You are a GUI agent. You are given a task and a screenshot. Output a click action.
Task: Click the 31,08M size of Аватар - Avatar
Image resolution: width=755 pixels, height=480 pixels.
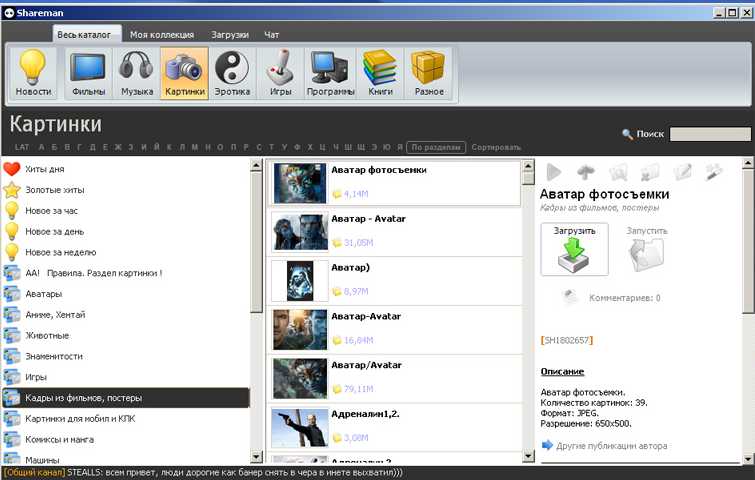point(358,243)
